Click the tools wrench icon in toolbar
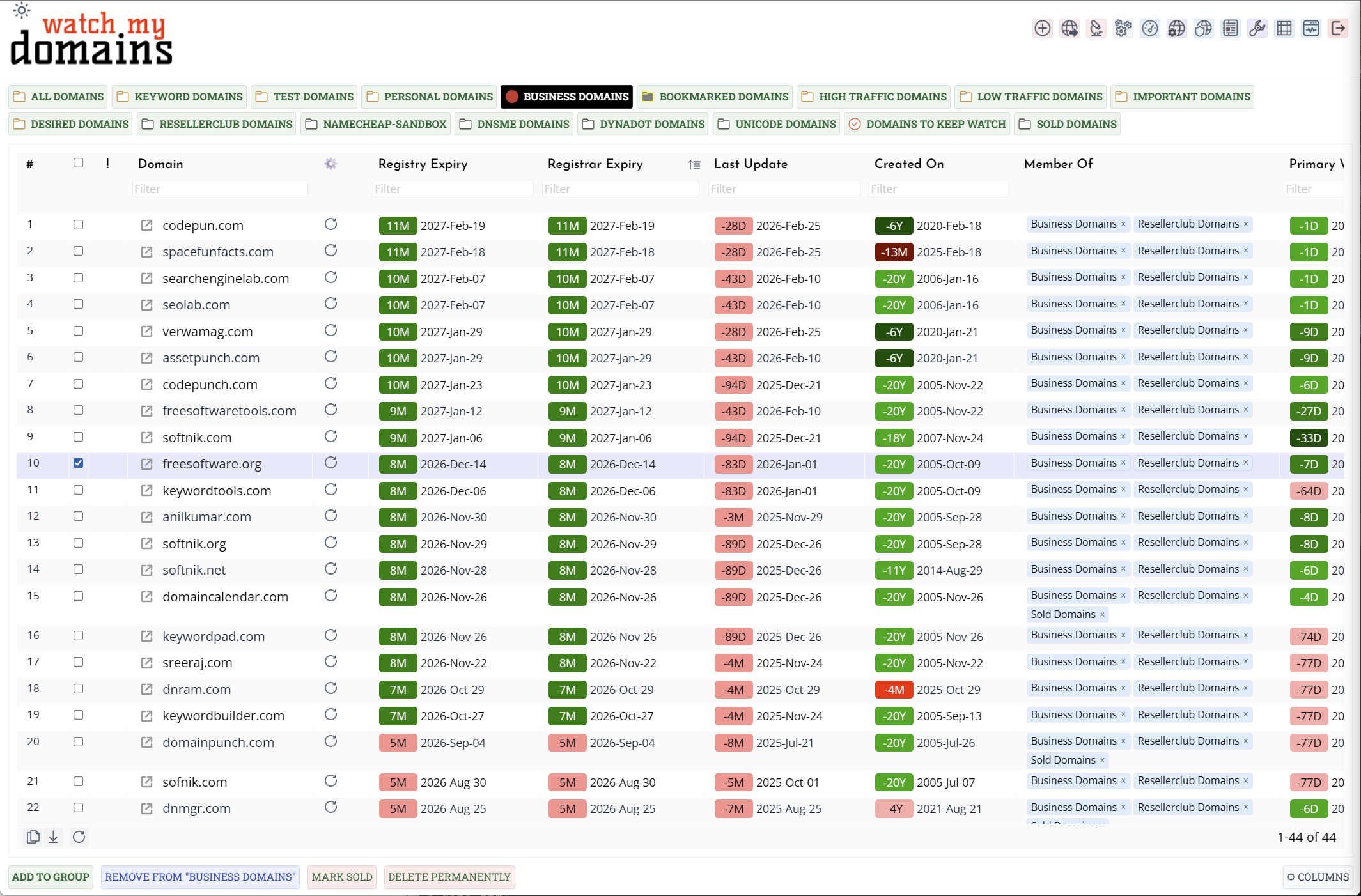The height and width of the screenshot is (896, 1361). pos(1257,28)
